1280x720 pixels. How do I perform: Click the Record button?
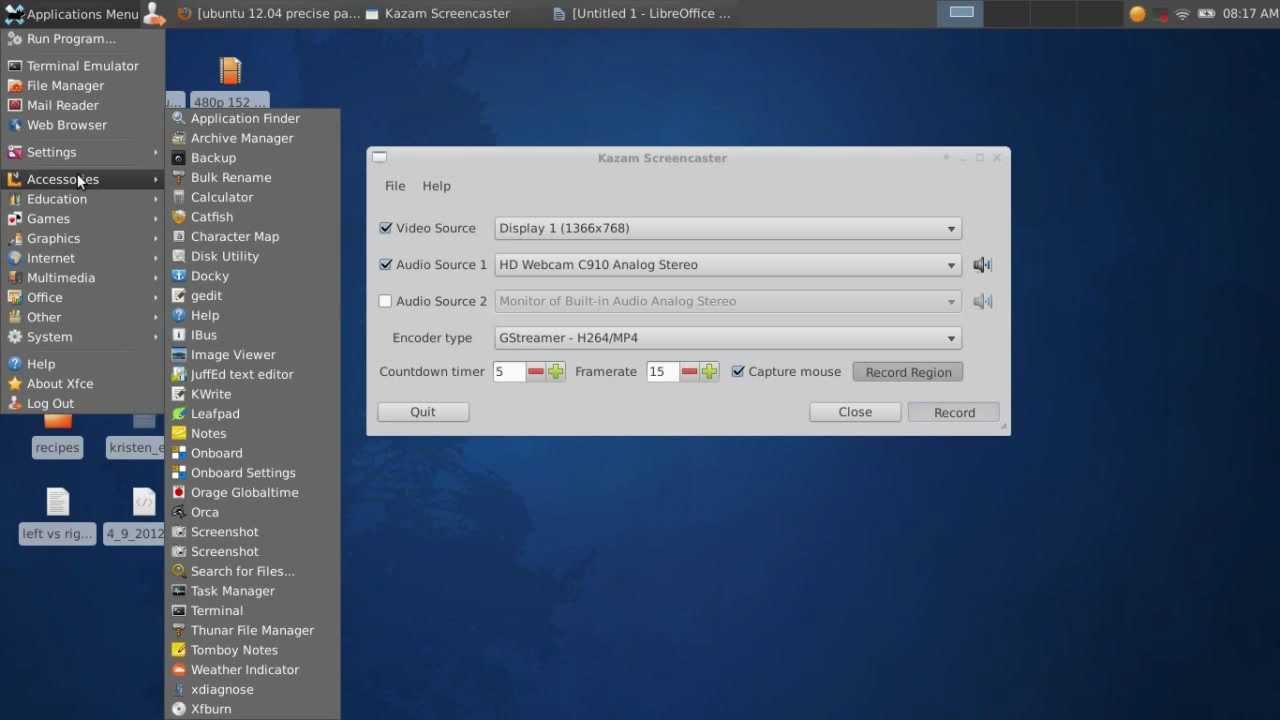tap(954, 412)
